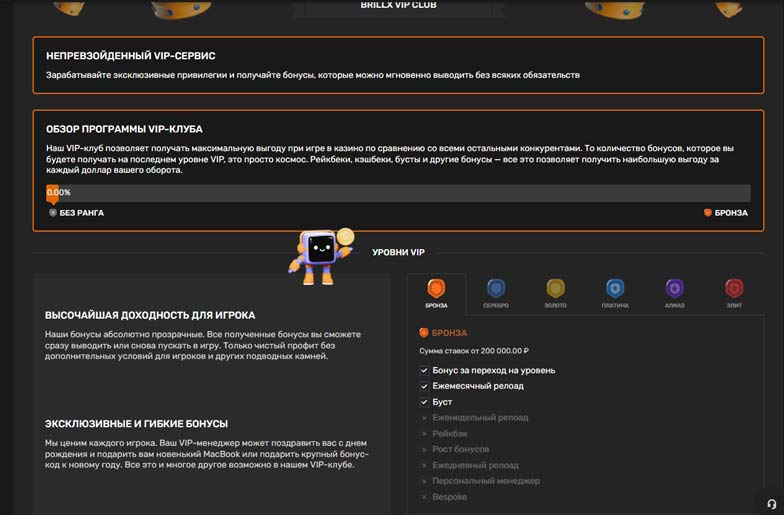Open support chat via headset icon

pyautogui.click(x=771, y=503)
